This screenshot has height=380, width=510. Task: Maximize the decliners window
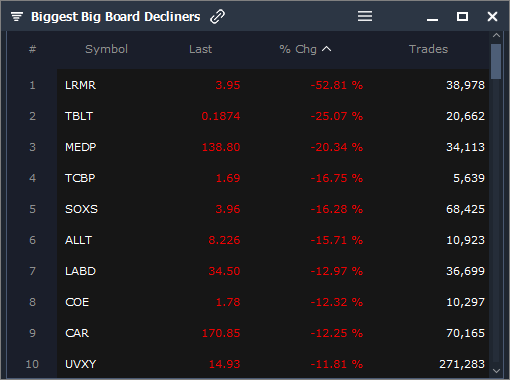pyautogui.click(x=462, y=16)
